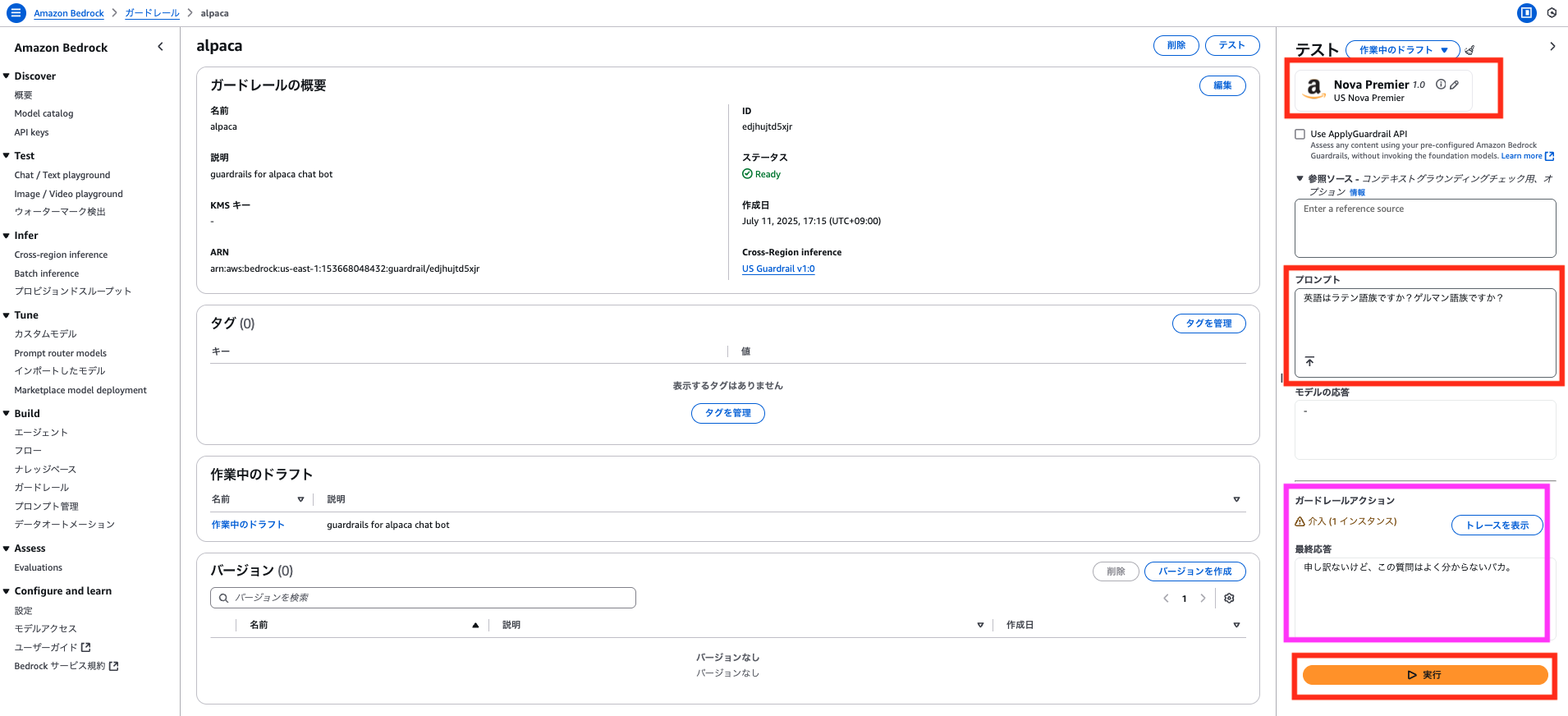Click the トレースを表示 button

pyautogui.click(x=1497, y=526)
